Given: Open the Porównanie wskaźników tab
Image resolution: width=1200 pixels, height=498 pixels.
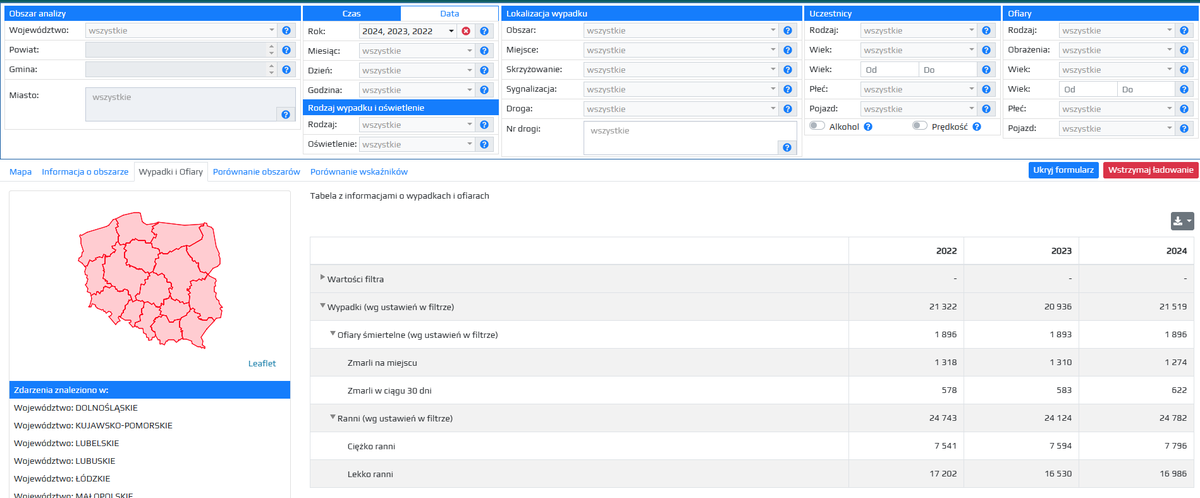Looking at the screenshot, I should point(359,172).
